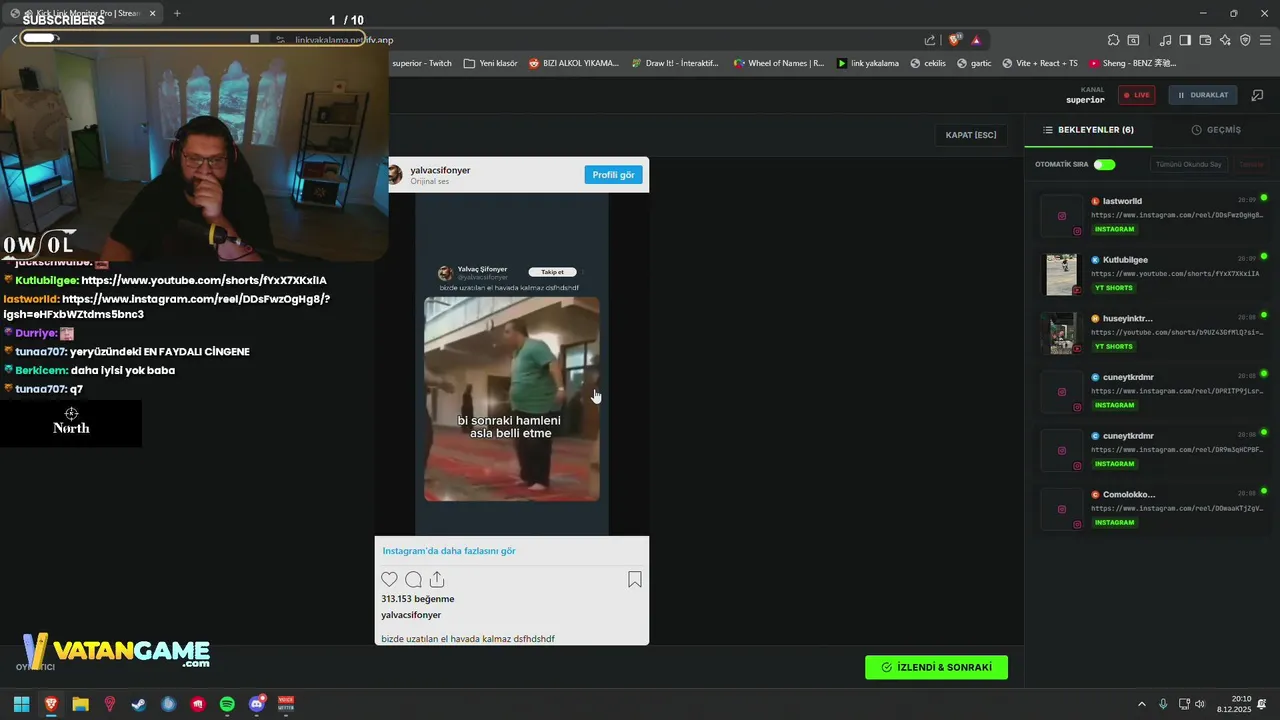
Task: Click the Brave Rewards triangle icon
Action: pyautogui.click(x=976, y=40)
